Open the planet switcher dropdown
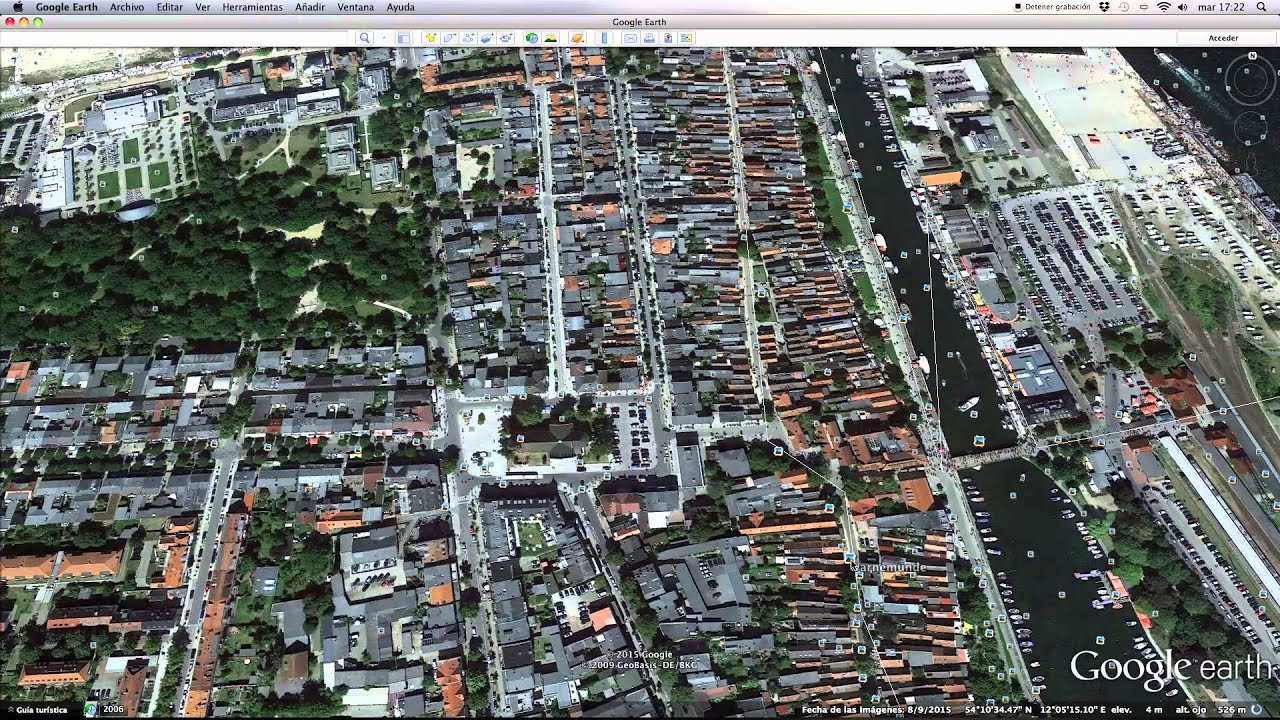This screenshot has width=1280, height=720. (x=577, y=38)
